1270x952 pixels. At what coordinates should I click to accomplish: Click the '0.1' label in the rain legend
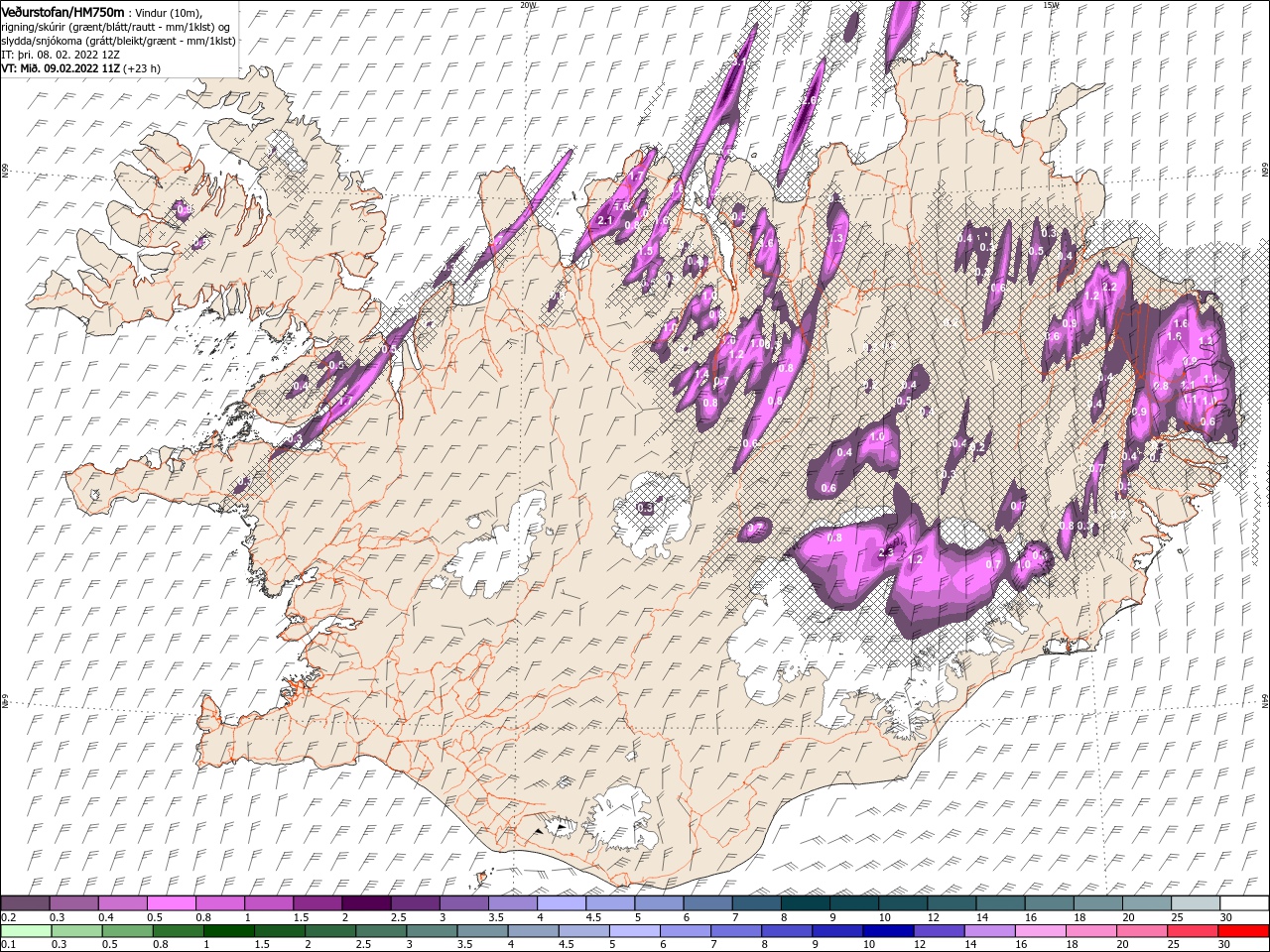click(7, 945)
